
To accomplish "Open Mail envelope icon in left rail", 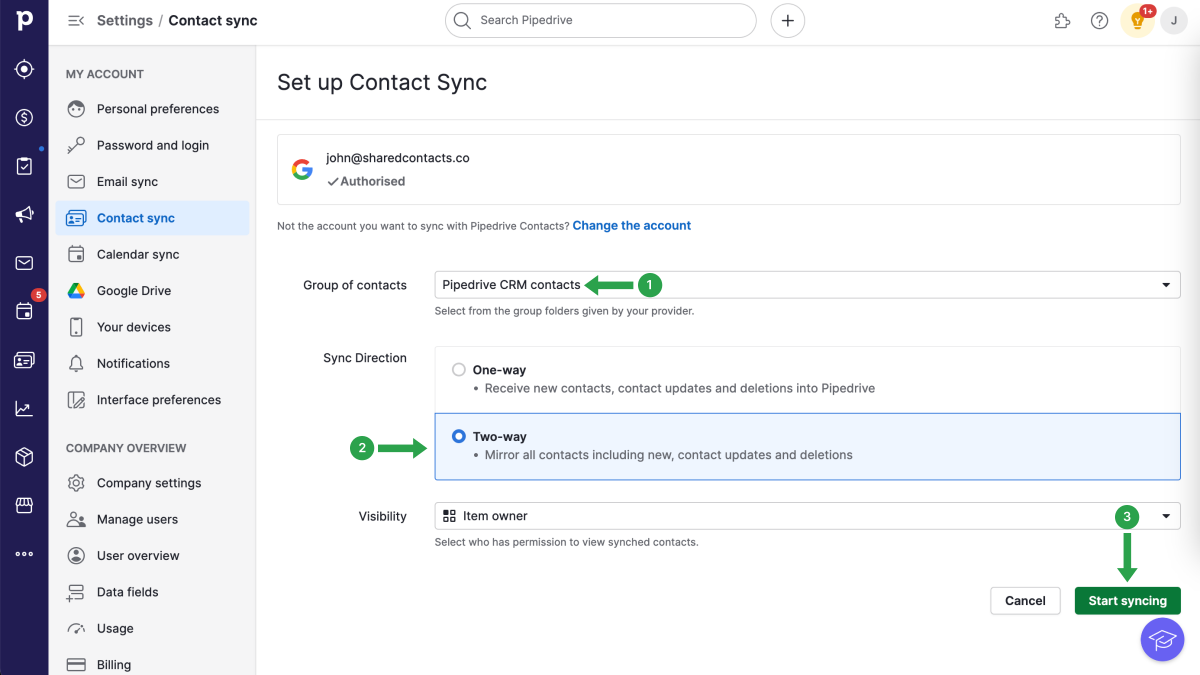I will pyautogui.click(x=24, y=263).
